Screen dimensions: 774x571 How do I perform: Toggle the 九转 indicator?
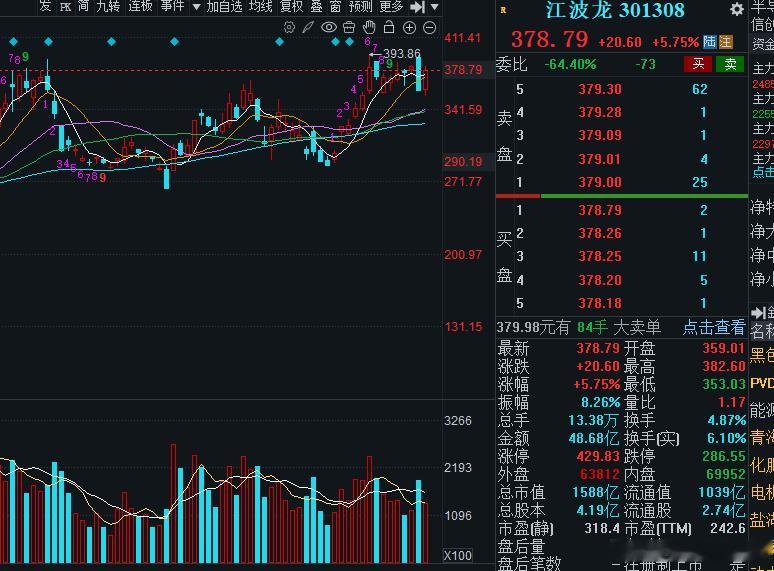coord(108,6)
